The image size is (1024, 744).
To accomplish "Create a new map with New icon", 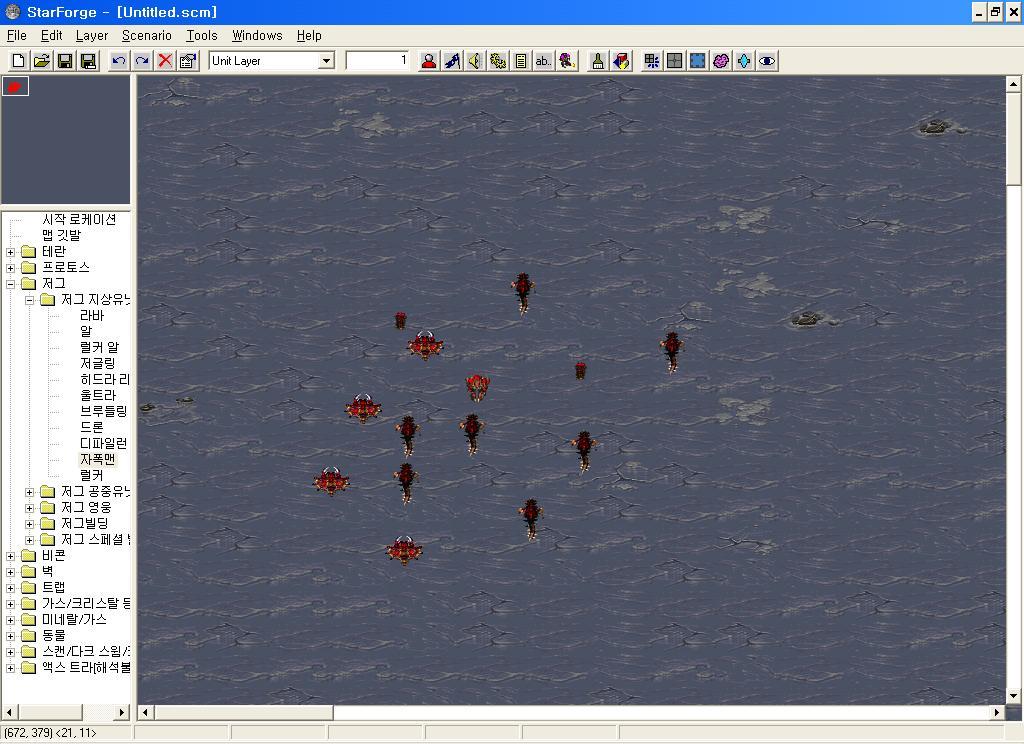I will 18,61.
